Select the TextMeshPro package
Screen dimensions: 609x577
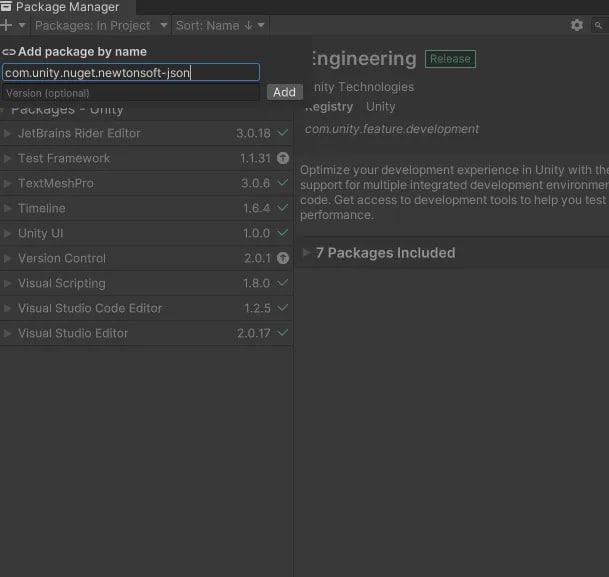point(146,183)
